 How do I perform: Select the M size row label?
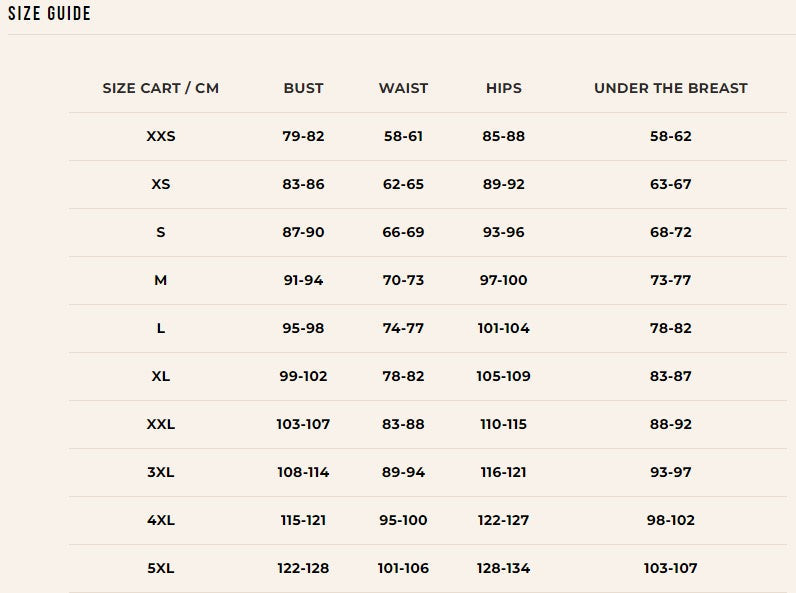160,280
